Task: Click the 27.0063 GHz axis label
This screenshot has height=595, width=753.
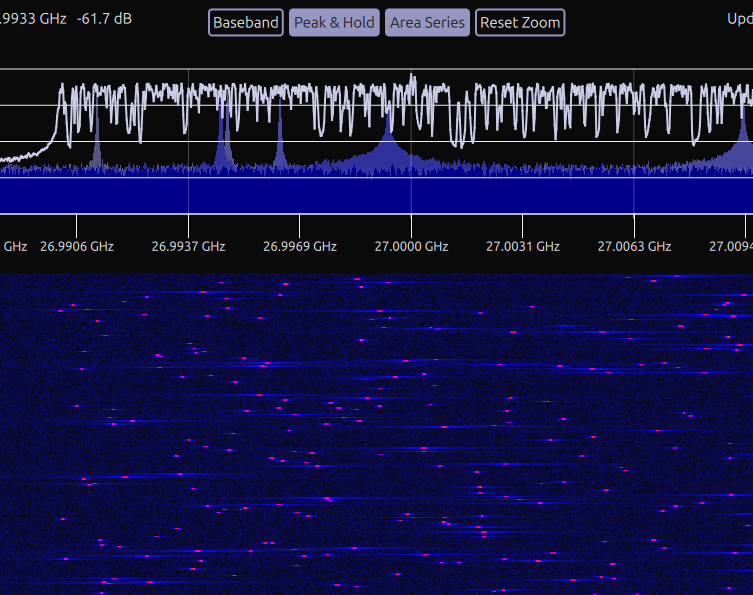Action: [634, 246]
